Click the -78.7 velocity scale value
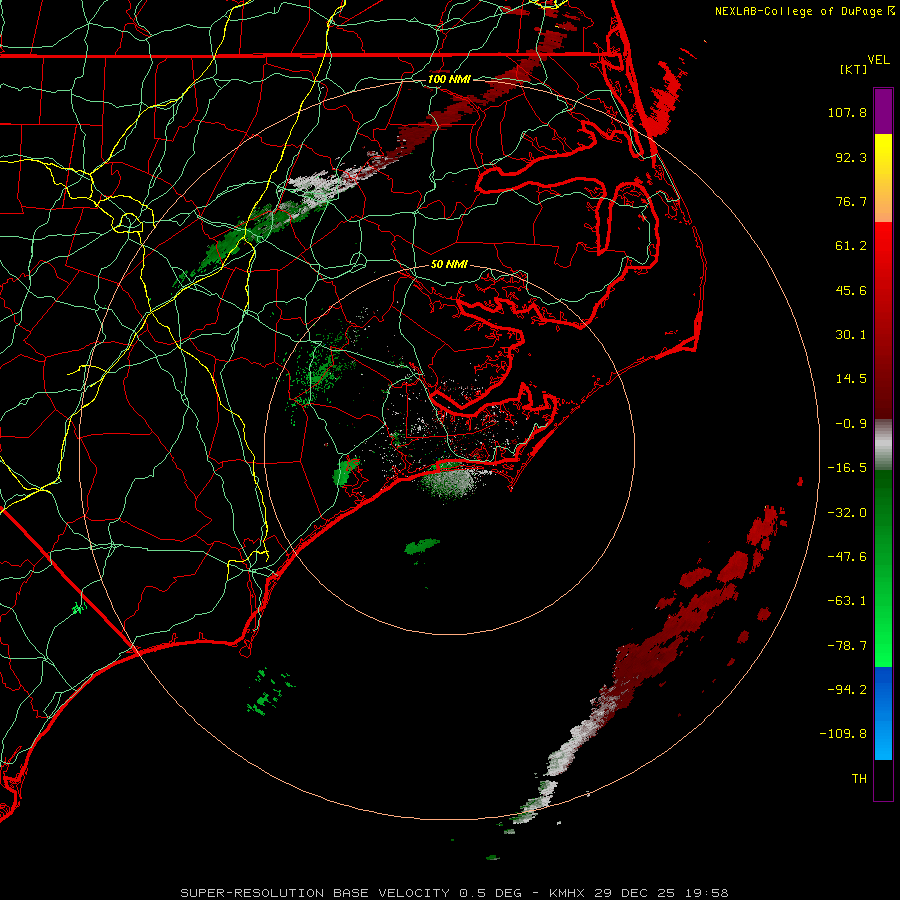Viewport: 900px width, 900px height. click(847, 646)
